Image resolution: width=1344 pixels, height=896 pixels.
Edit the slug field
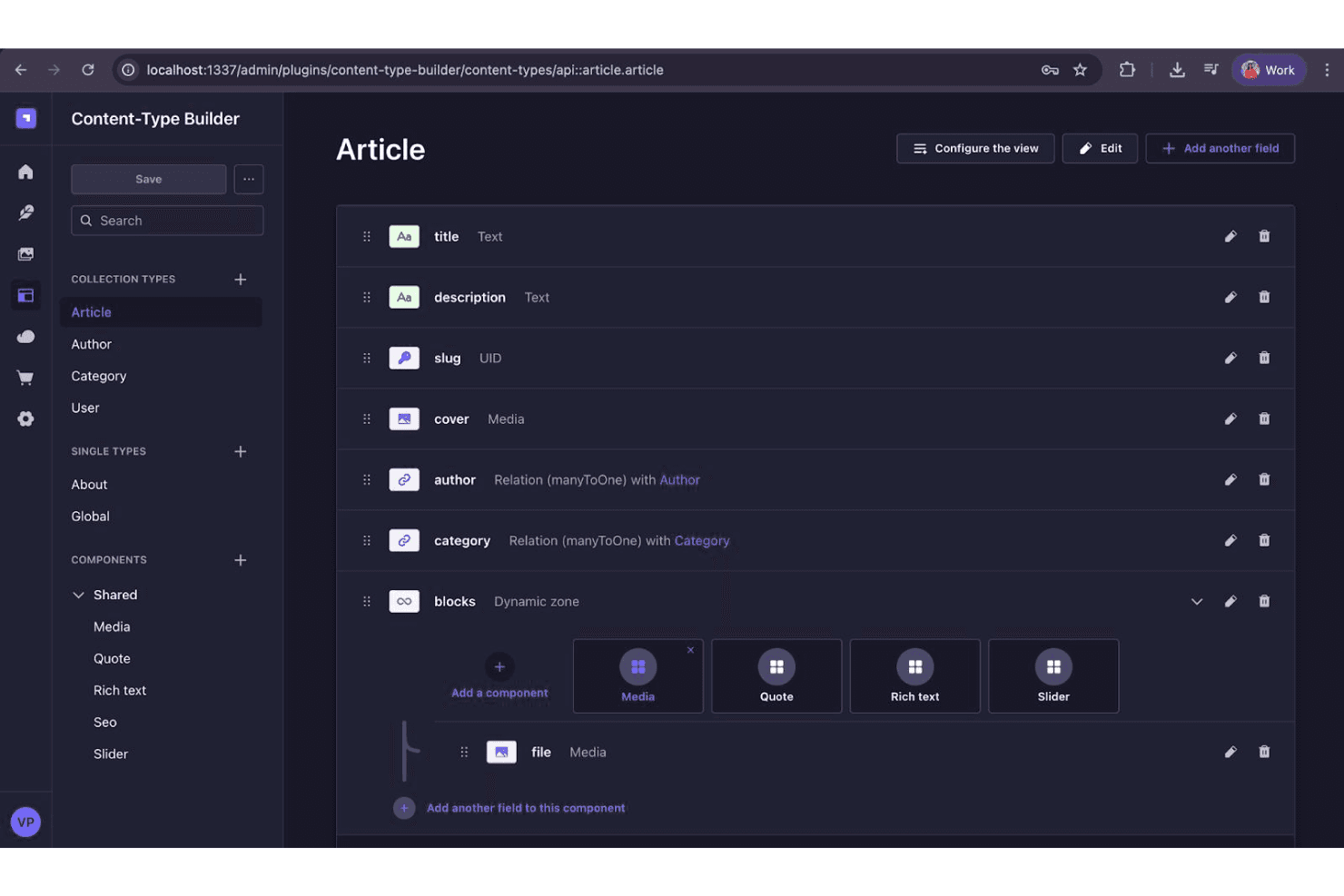tap(1230, 358)
